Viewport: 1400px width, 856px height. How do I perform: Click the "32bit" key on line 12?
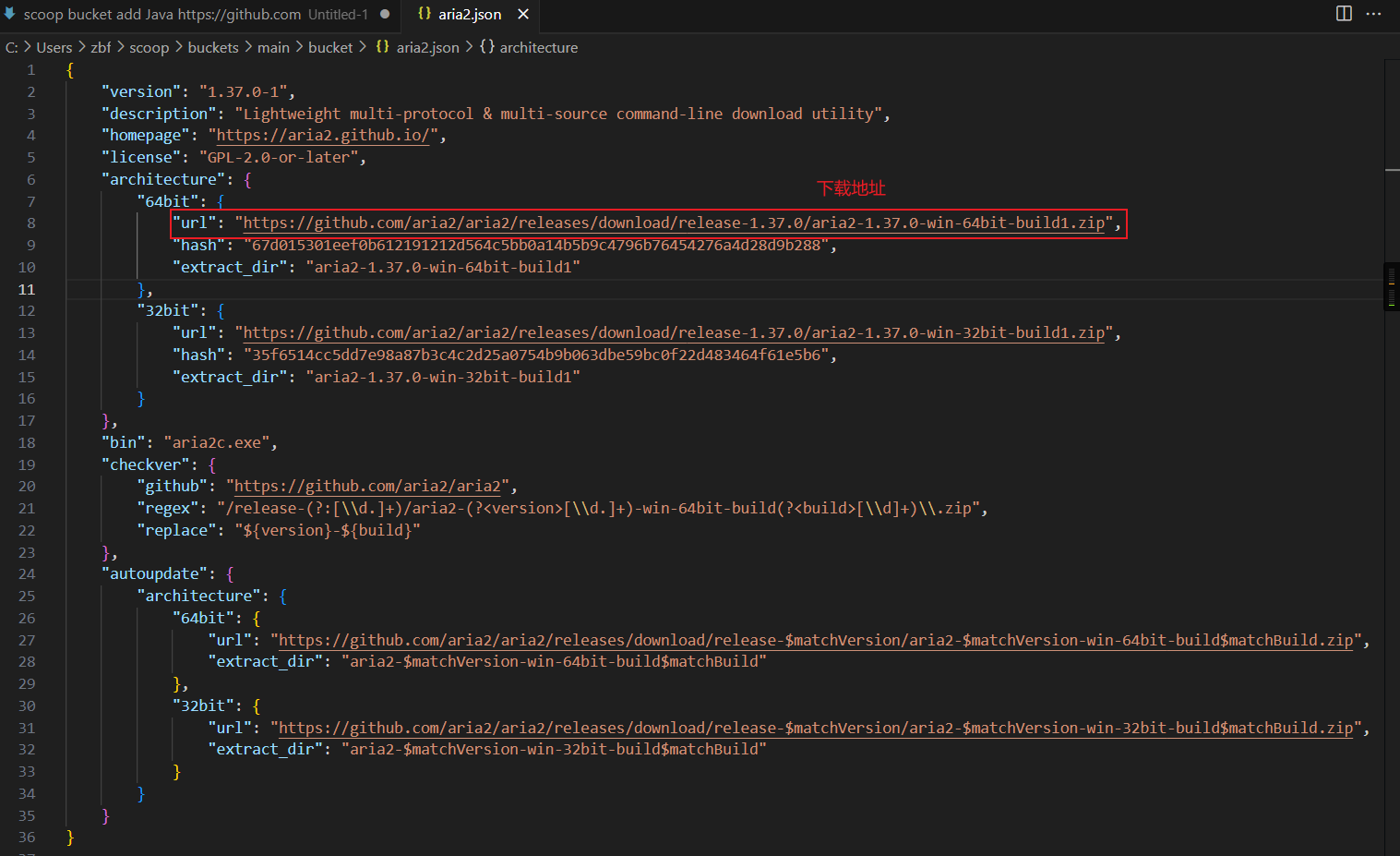coord(168,310)
